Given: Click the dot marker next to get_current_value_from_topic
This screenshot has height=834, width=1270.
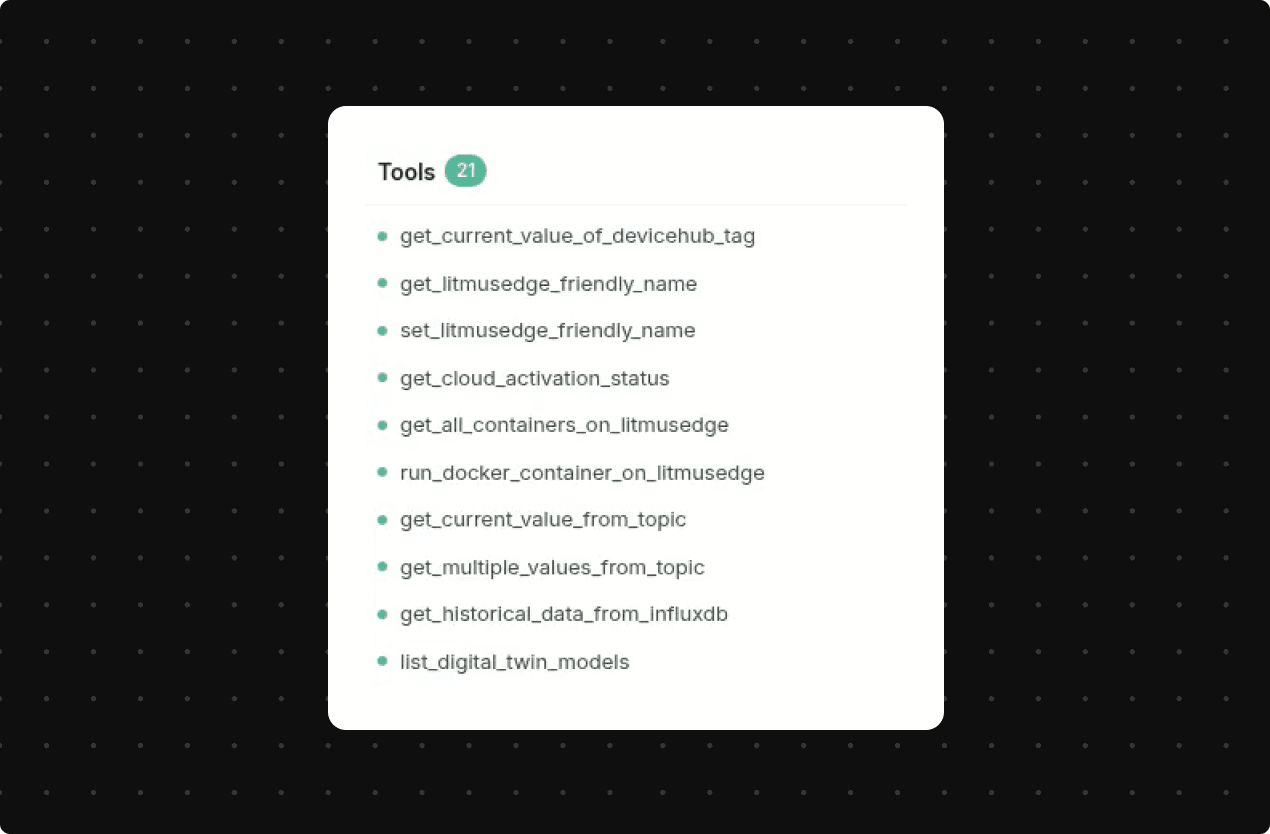Looking at the screenshot, I should click(383, 519).
